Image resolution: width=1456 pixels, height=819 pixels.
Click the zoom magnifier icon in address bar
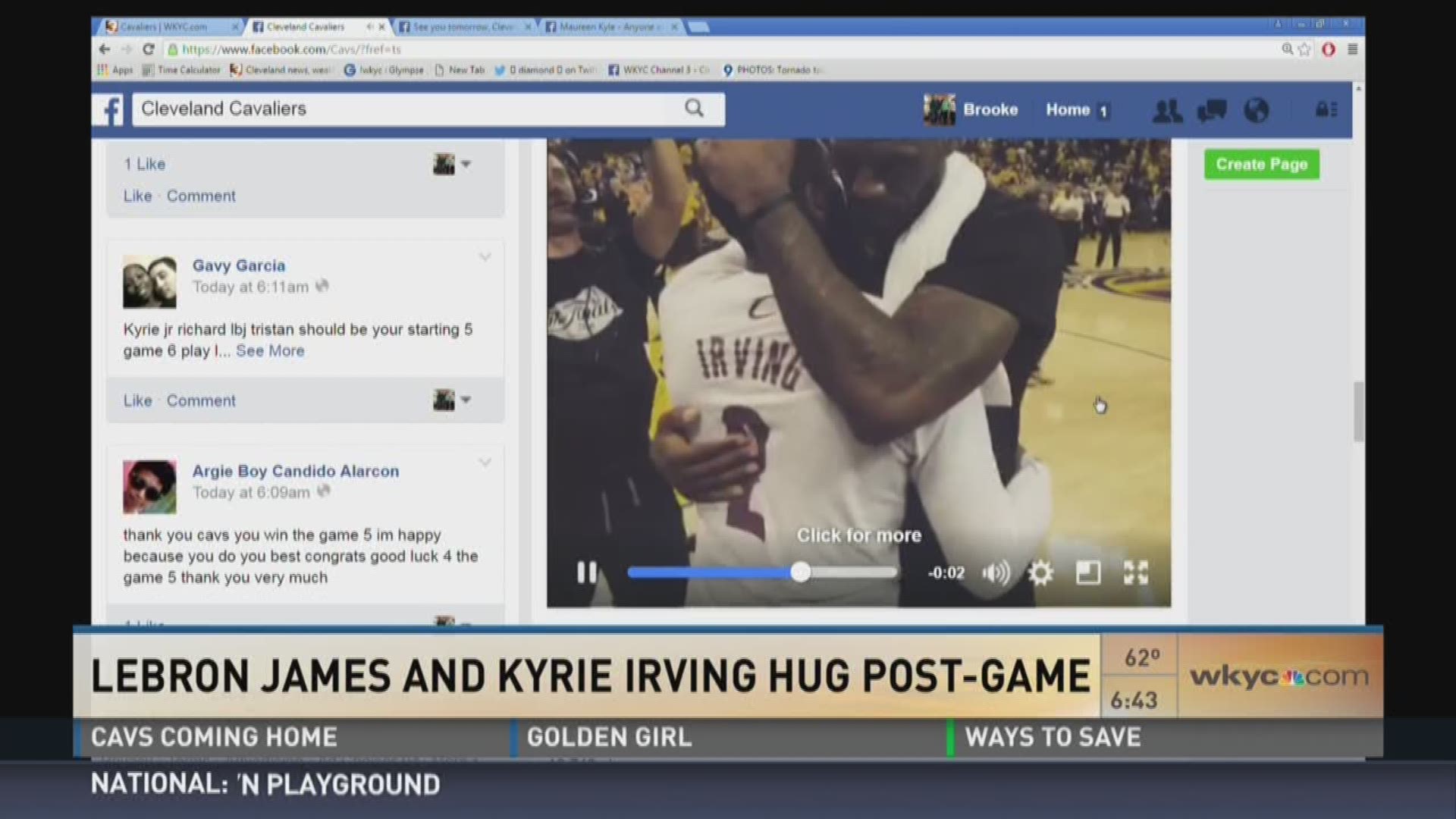pyautogui.click(x=1287, y=49)
